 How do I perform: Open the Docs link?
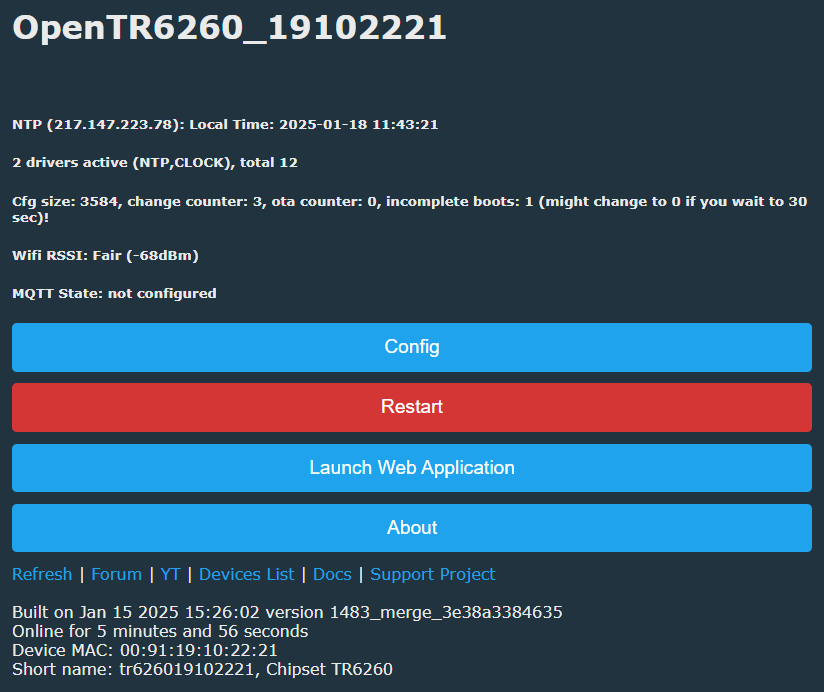[x=332, y=574]
